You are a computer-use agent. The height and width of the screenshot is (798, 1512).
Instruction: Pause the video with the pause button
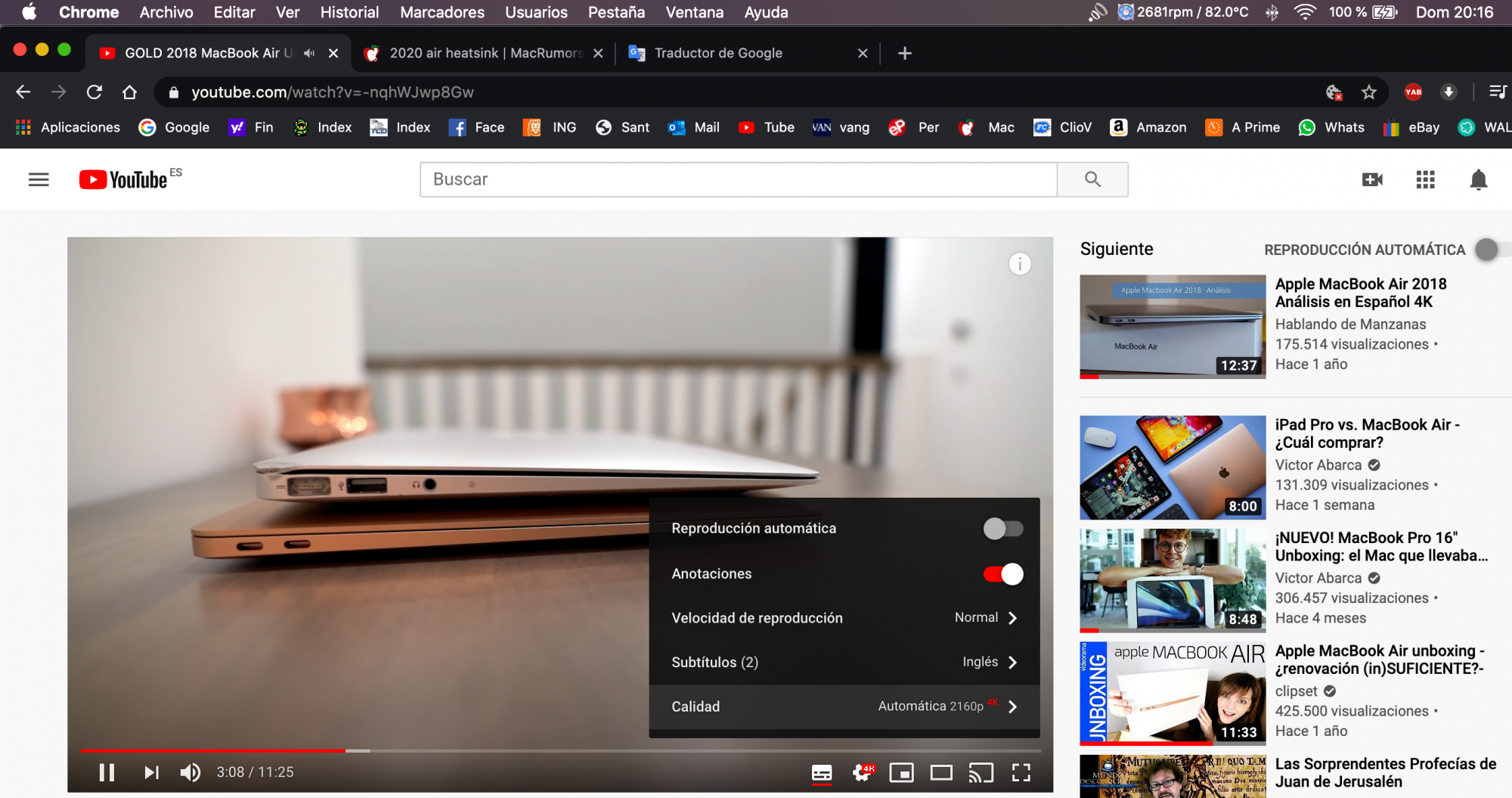(x=107, y=772)
